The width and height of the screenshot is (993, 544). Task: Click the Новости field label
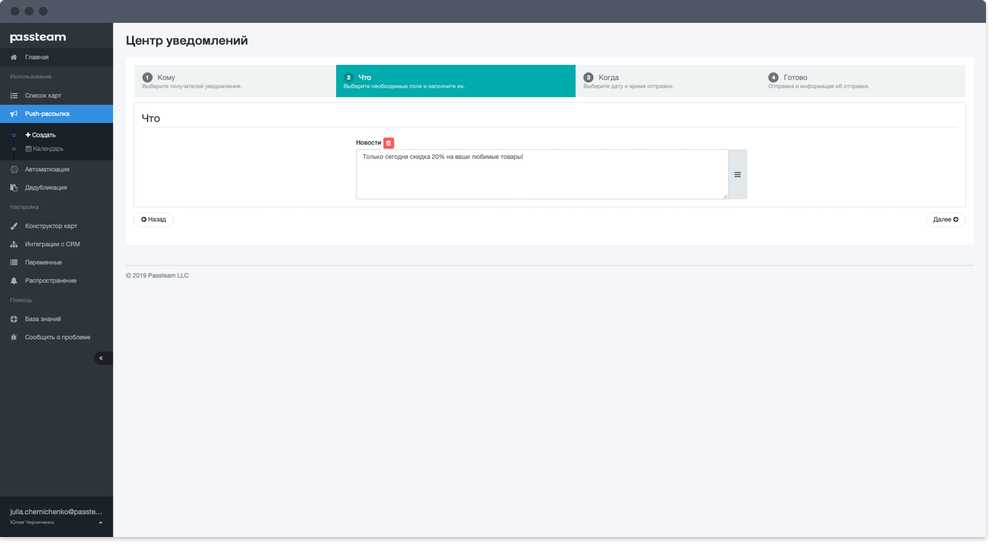(369, 143)
